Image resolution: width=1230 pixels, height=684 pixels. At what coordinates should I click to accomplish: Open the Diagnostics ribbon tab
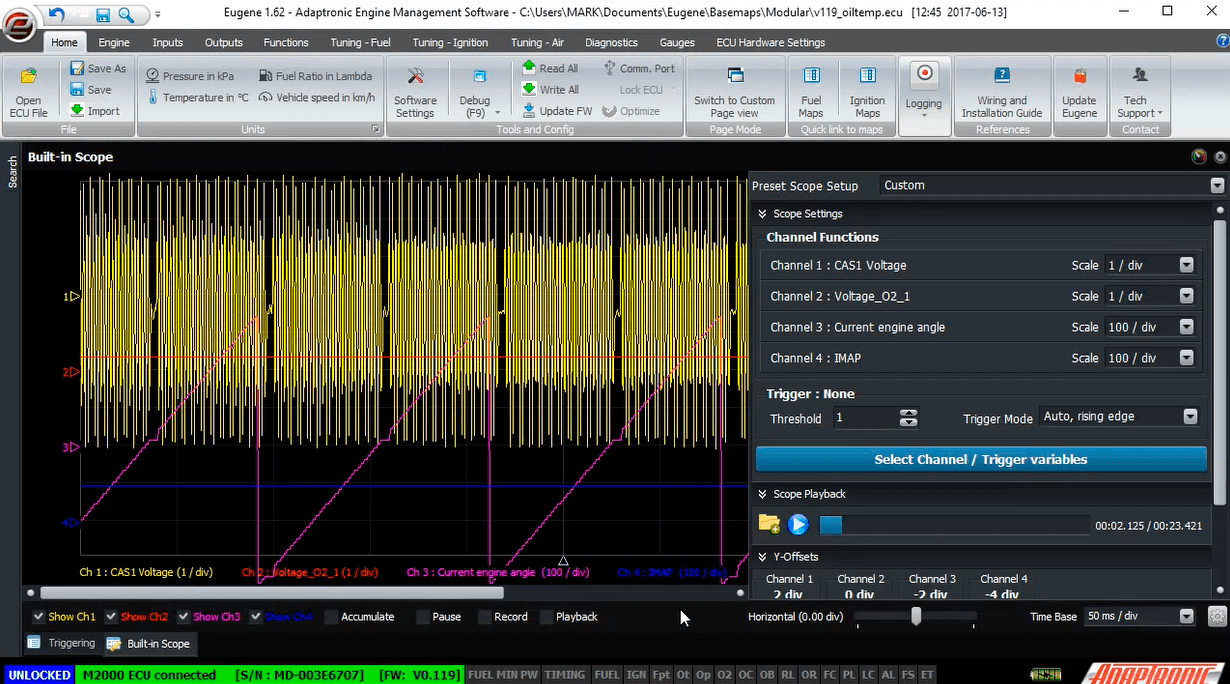pyautogui.click(x=611, y=43)
